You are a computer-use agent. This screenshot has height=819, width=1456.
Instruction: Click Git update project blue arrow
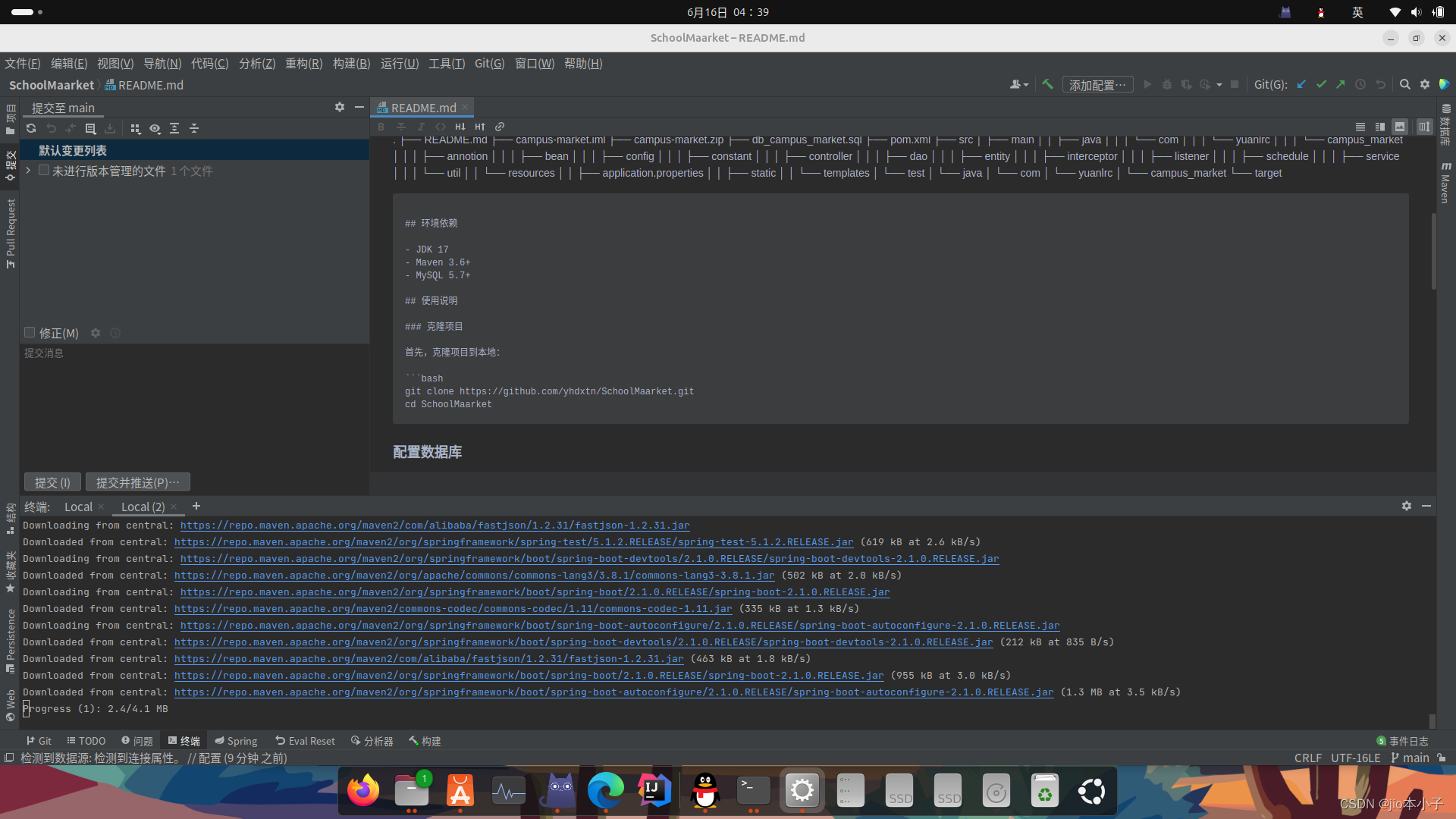pyautogui.click(x=1301, y=84)
